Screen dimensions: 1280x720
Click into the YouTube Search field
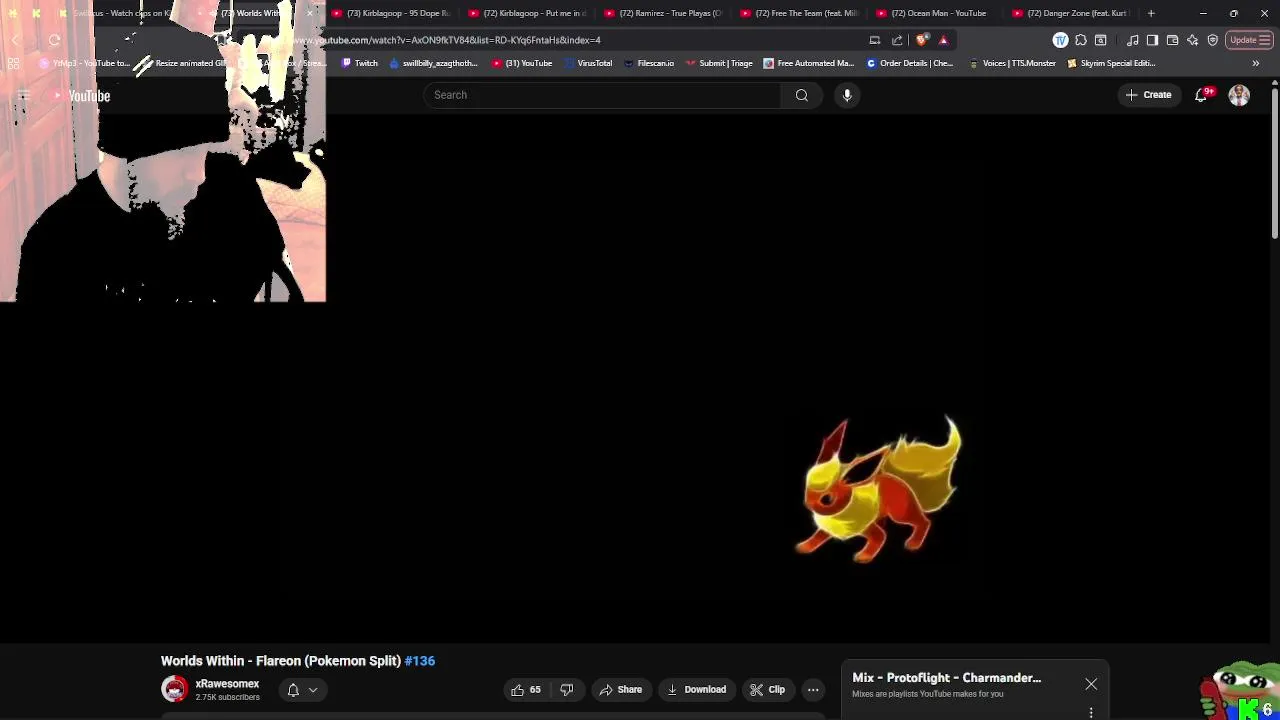click(602, 95)
